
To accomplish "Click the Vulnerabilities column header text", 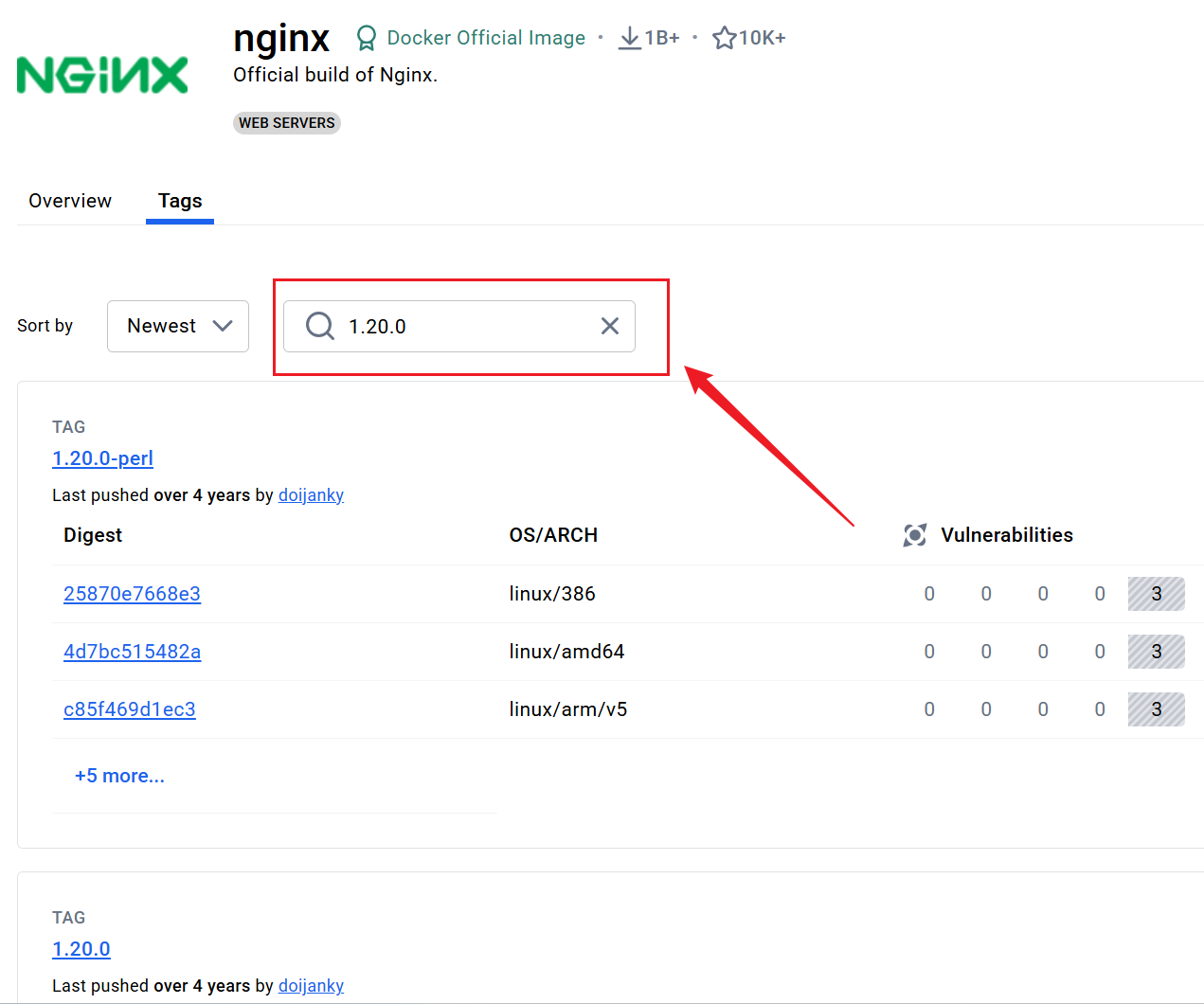I will pyautogui.click(x=1007, y=535).
